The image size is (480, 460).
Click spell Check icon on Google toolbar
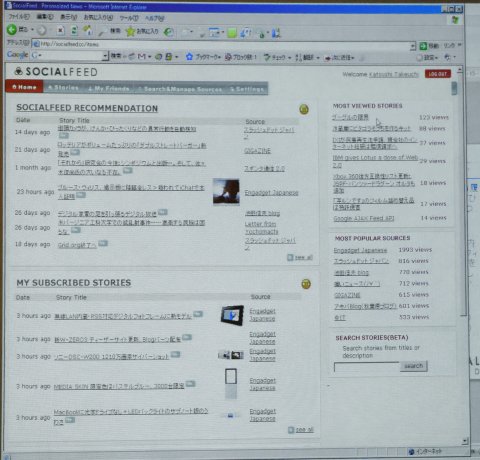coord(267,57)
